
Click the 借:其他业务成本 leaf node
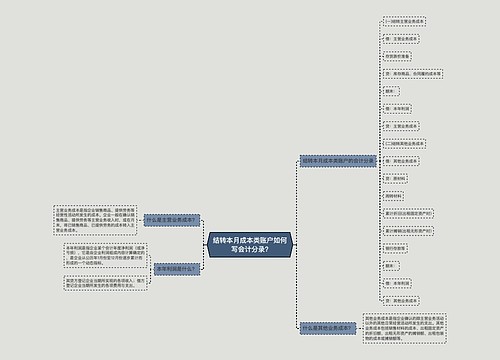coord(401,161)
